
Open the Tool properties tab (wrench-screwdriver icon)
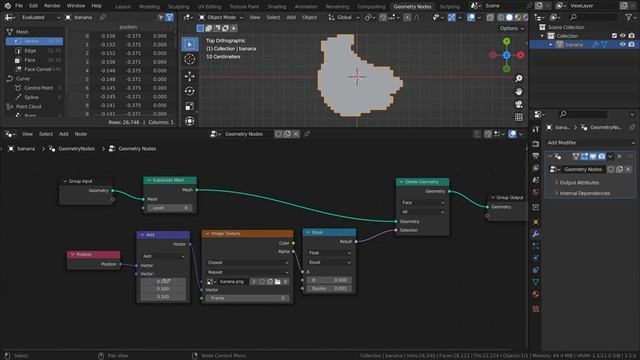click(x=536, y=129)
